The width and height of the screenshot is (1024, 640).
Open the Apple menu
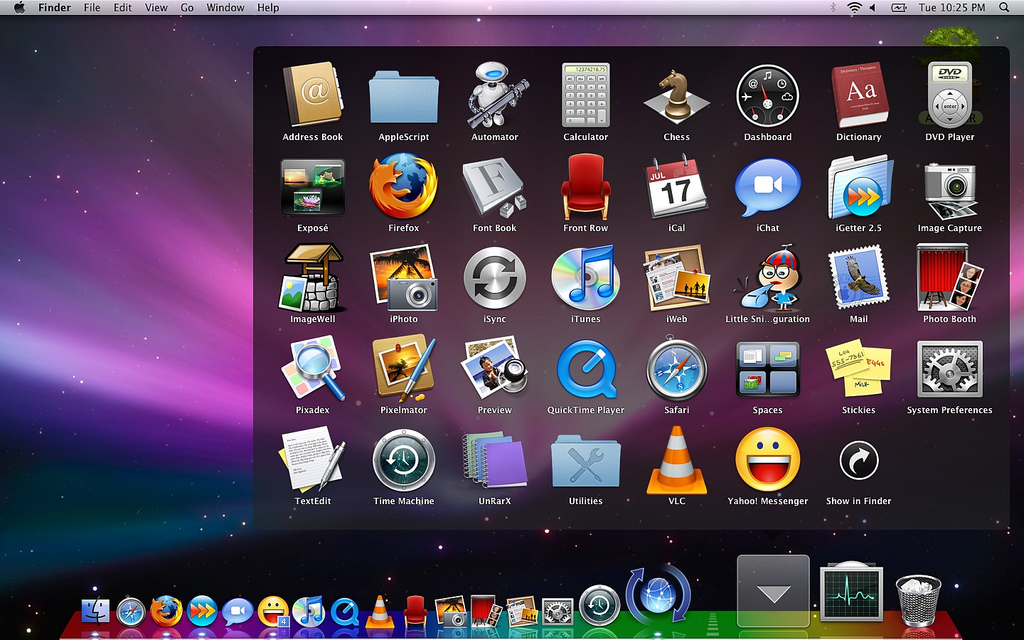click(19, 8)
